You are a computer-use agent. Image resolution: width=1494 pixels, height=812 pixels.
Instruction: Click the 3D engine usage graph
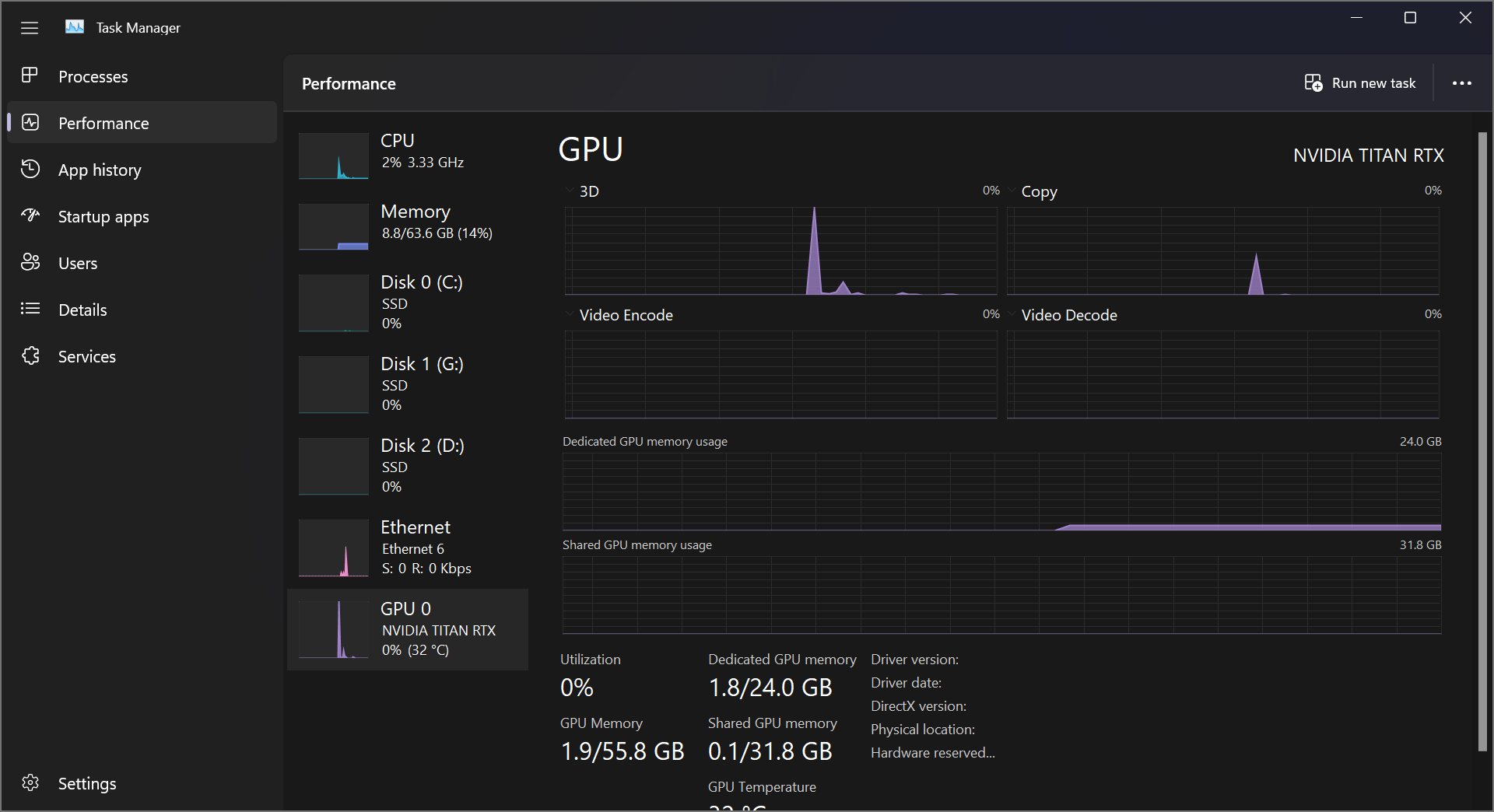[x=781, y=250]
